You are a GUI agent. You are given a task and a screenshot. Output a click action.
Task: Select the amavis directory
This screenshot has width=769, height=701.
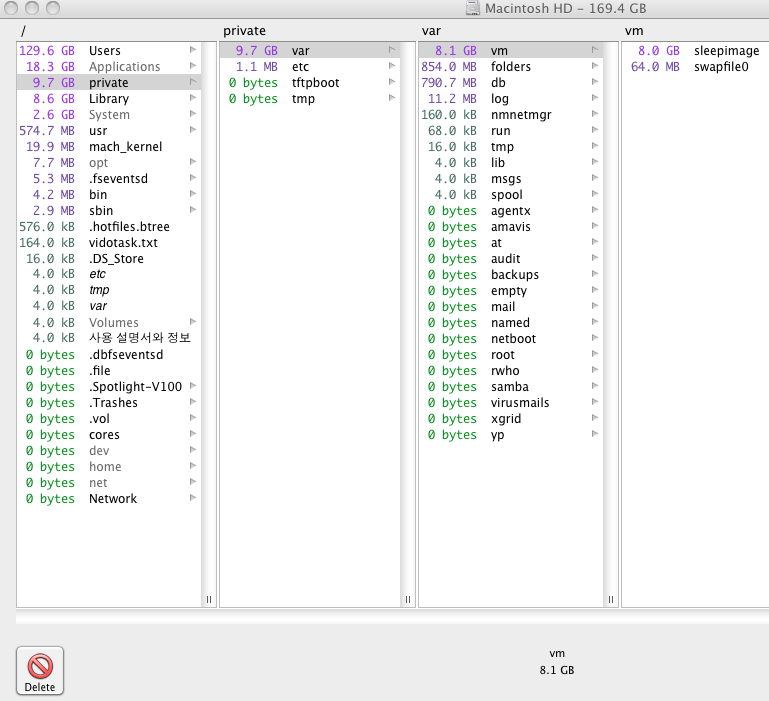point(511,227)
